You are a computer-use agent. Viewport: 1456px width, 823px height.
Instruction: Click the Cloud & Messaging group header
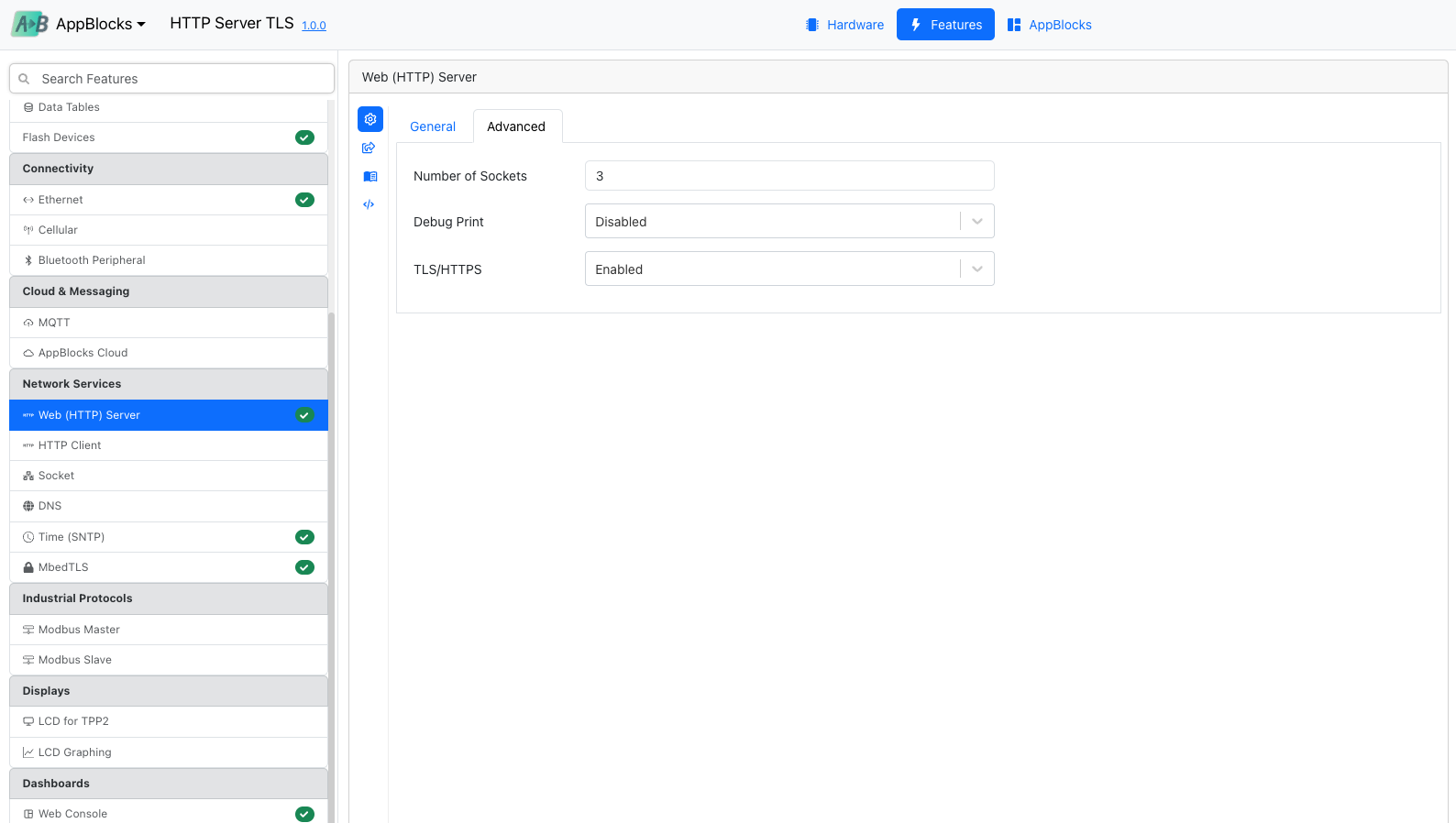click(x=169, y=291)
